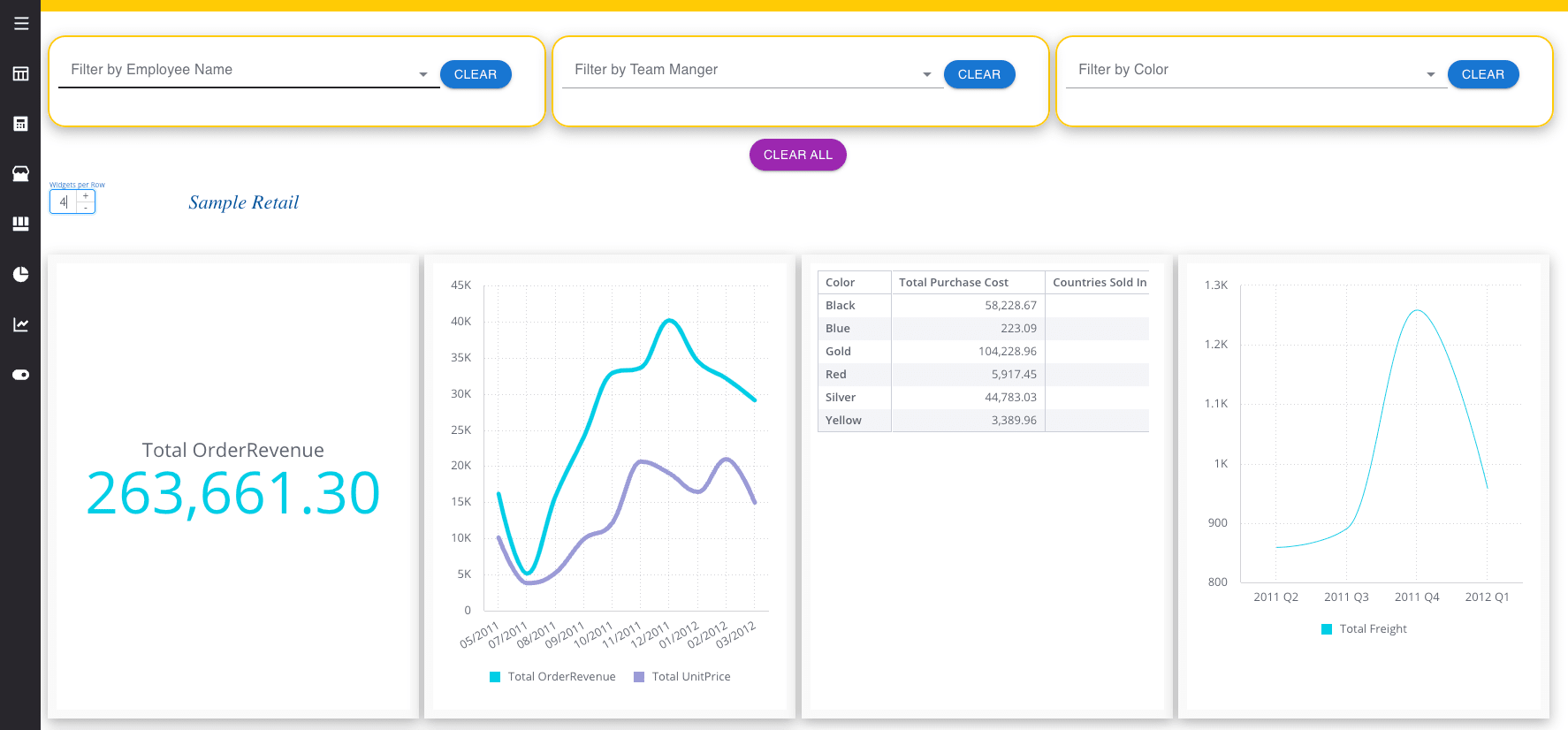Viewport: 1568px width, 730px height.
Task: Toggle Total OrderRevenue legend swatch
Action: click(495, 677)
